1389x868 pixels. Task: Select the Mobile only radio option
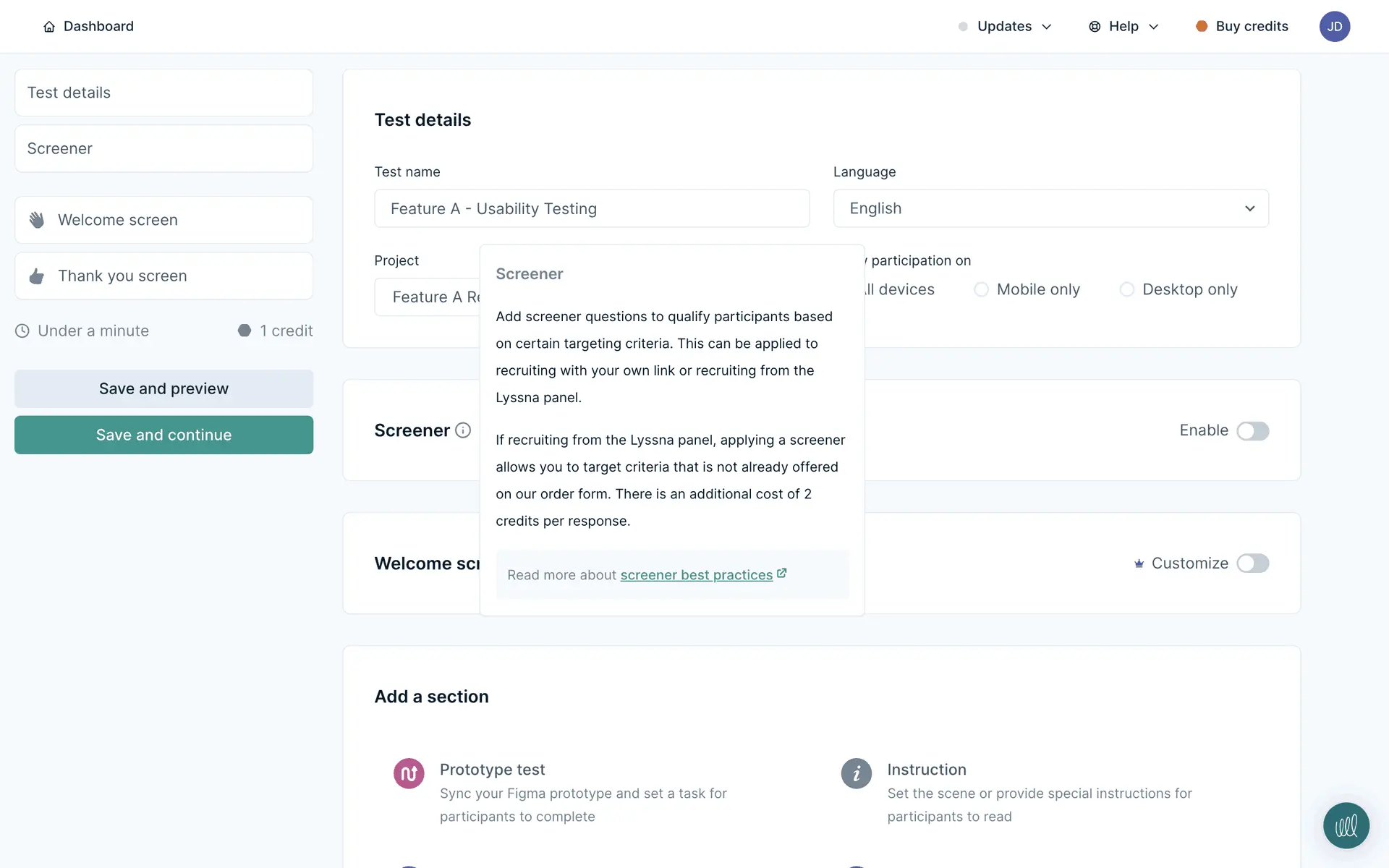pyautogui.click(x=981, y=289)
